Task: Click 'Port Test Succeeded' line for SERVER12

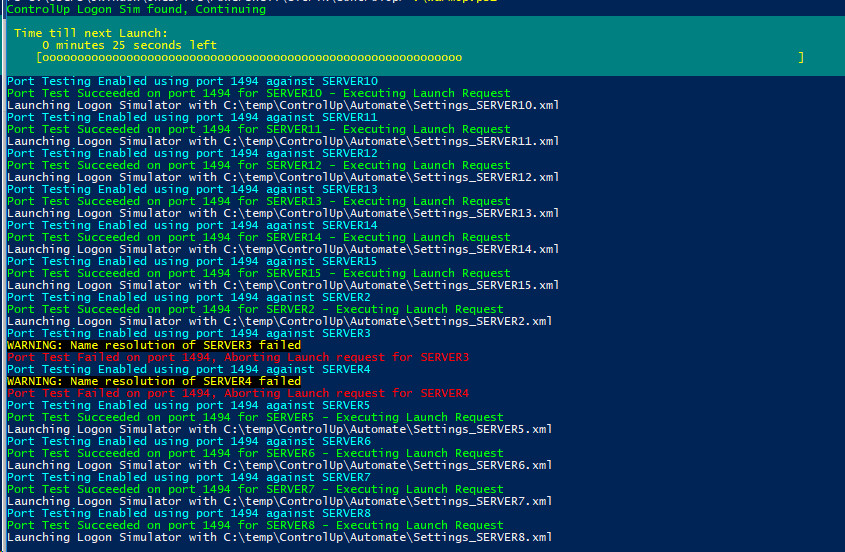Action: 259,165
